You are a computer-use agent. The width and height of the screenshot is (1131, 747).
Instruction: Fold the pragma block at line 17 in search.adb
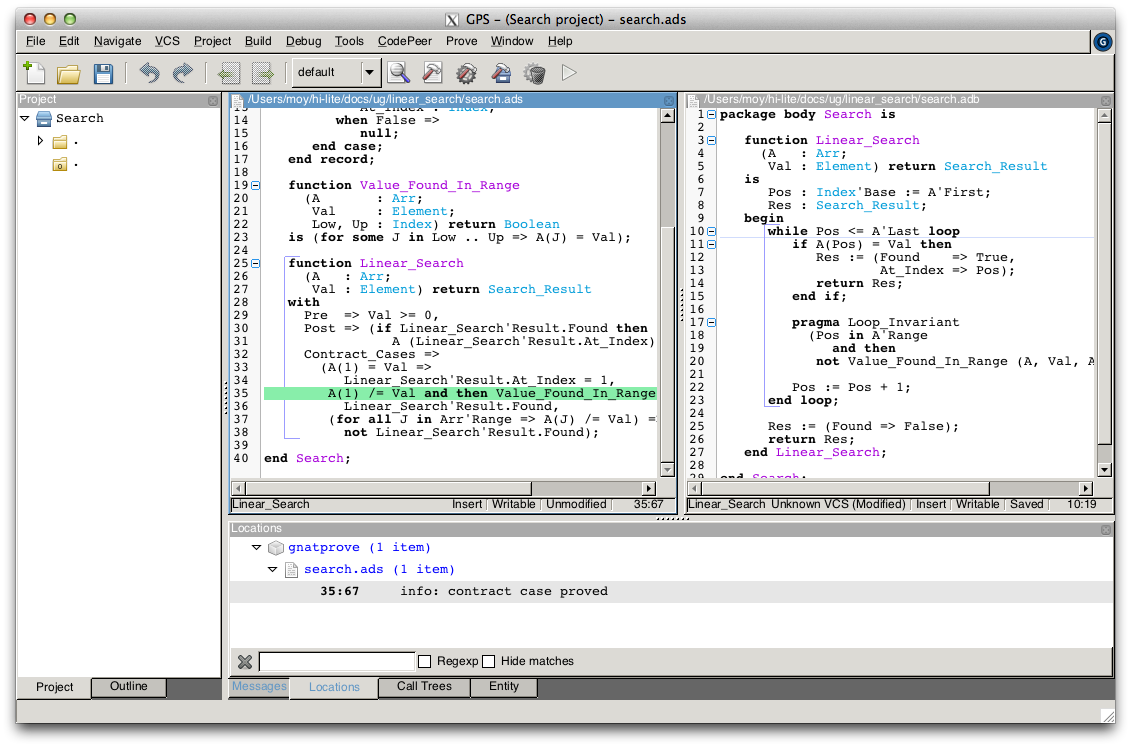[x=711, y=323]
